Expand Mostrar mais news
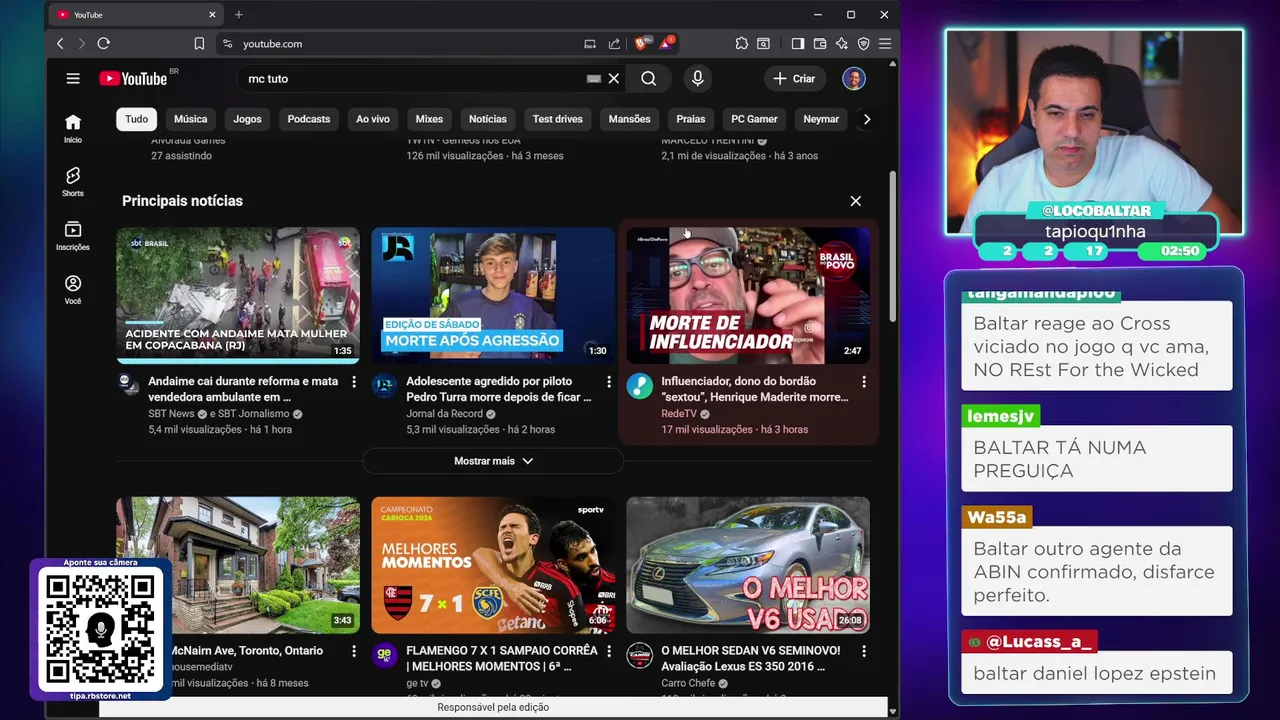This screenshot has width=1280, height=720. pos(493,461)
